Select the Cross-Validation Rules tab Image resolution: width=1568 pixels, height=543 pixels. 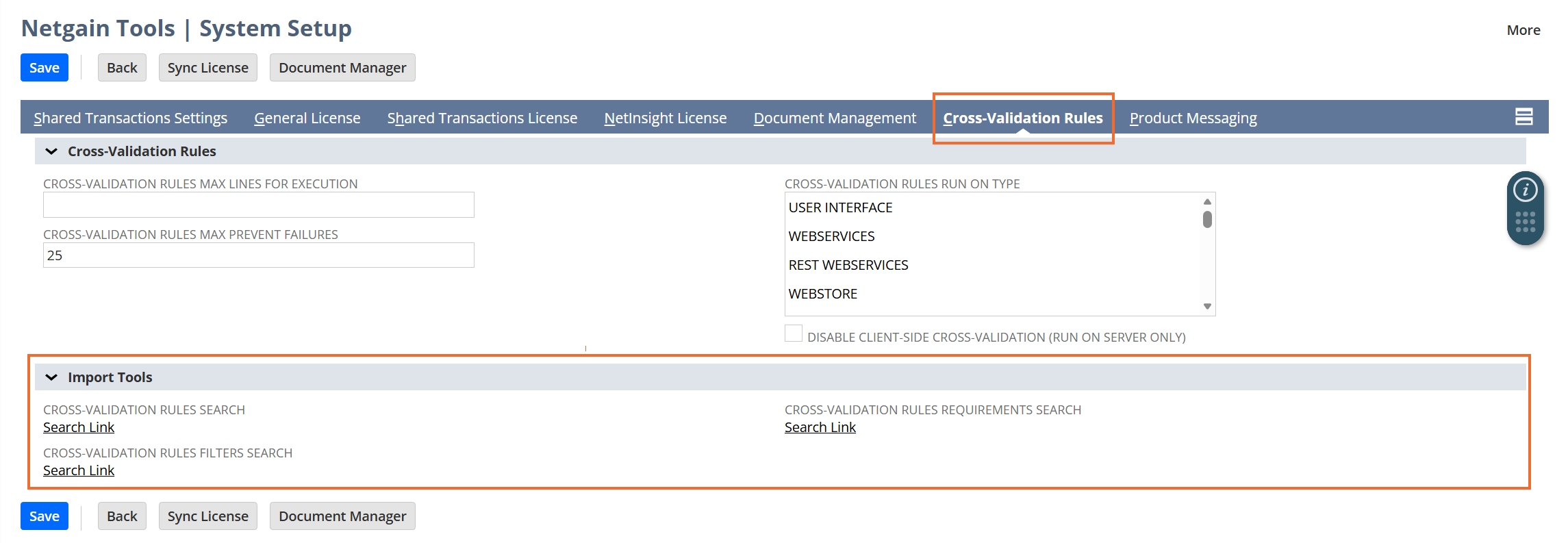click(x=1023, y=118)
